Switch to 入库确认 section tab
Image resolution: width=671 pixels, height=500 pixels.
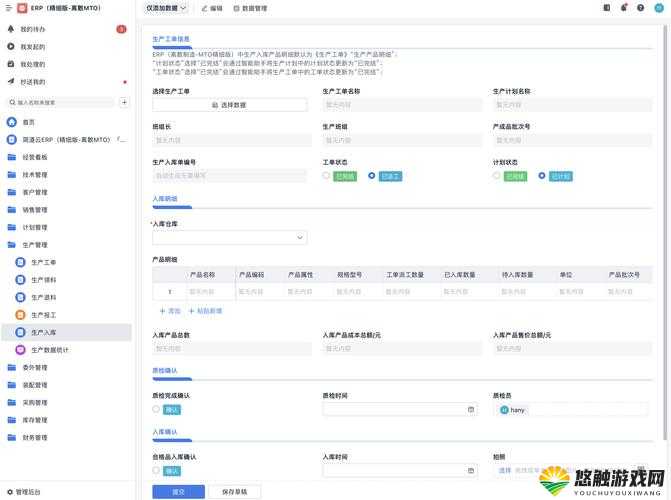pyautogui.click(x=165, y=432)
